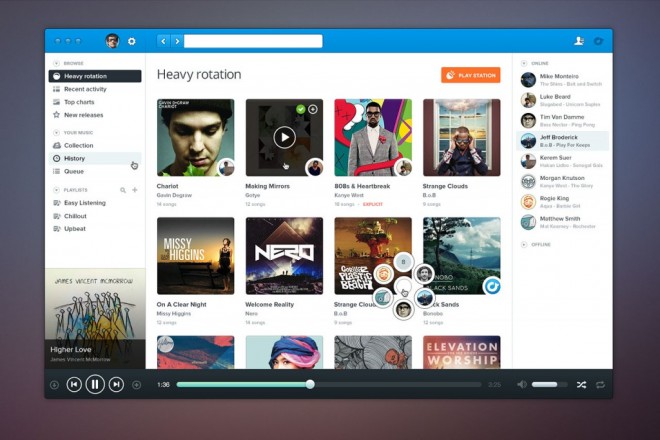Click the volume level slider

(x=549, y=384)
